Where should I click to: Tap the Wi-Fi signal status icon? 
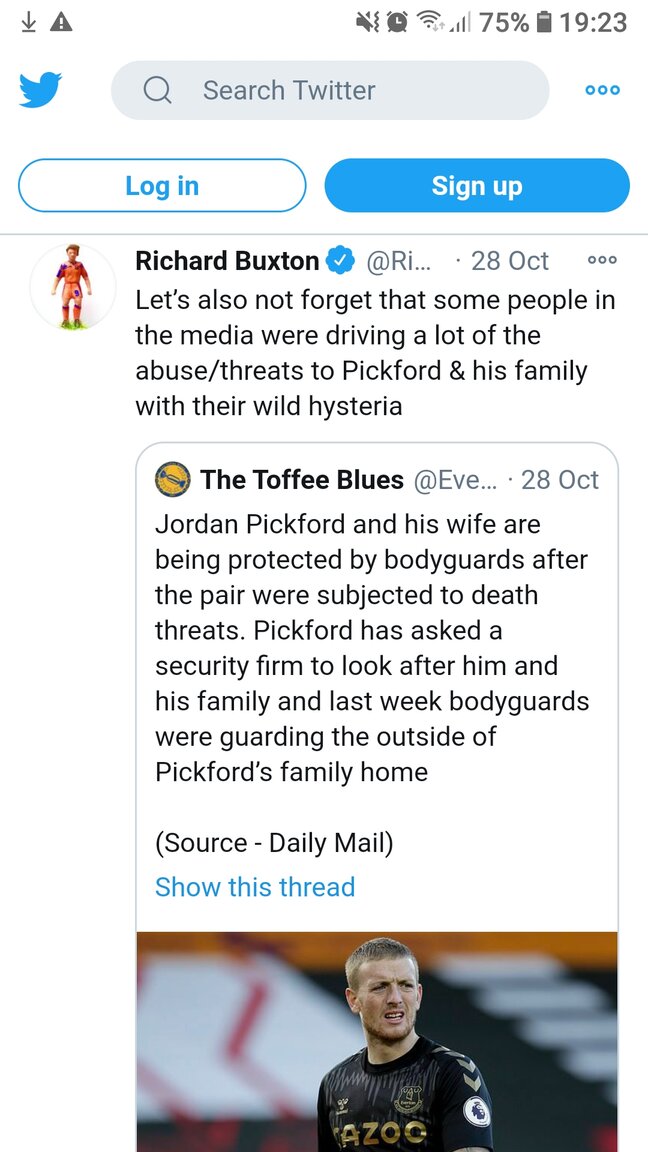point(430,22)
